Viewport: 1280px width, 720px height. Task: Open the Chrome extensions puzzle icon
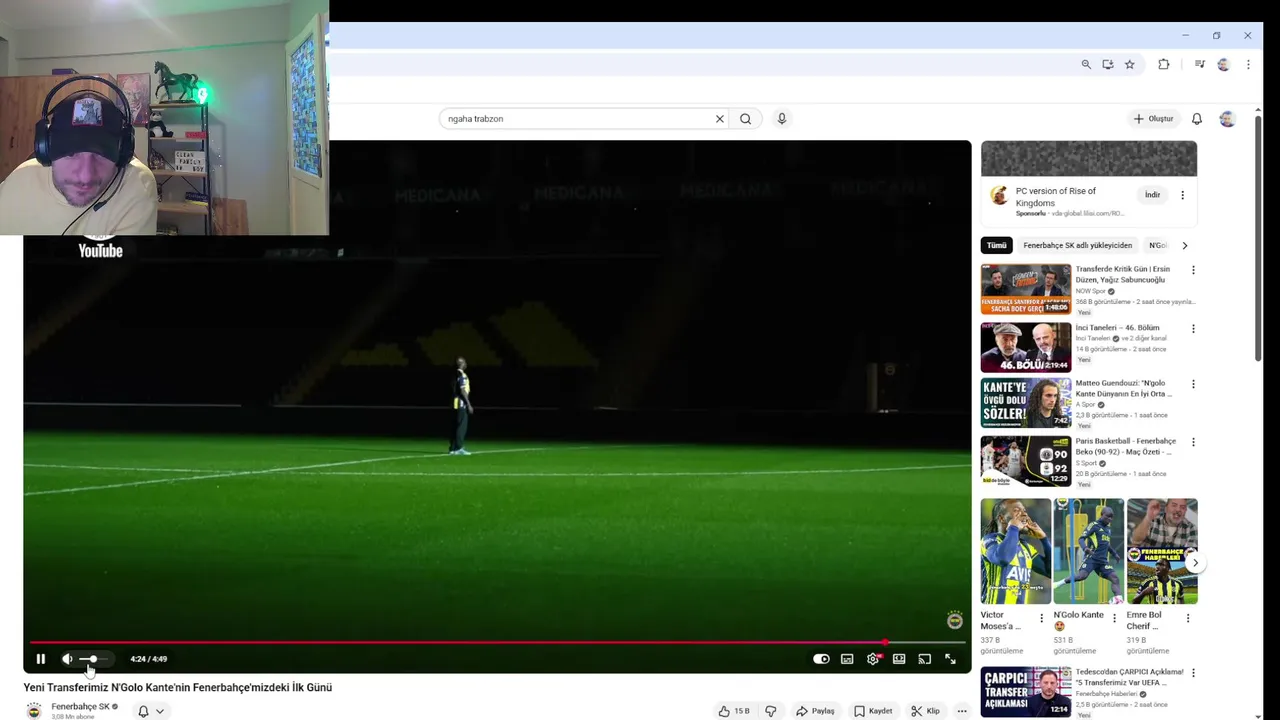(x=1164, y=64)
